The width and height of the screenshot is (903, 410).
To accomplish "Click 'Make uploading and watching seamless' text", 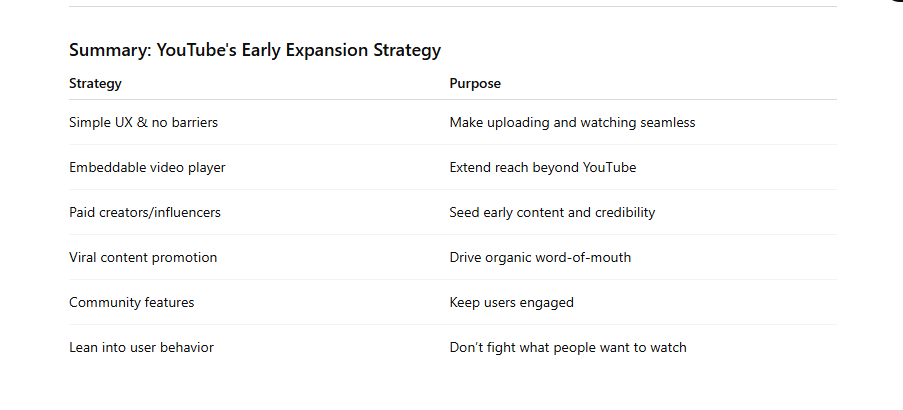I will tap(572, 123).
